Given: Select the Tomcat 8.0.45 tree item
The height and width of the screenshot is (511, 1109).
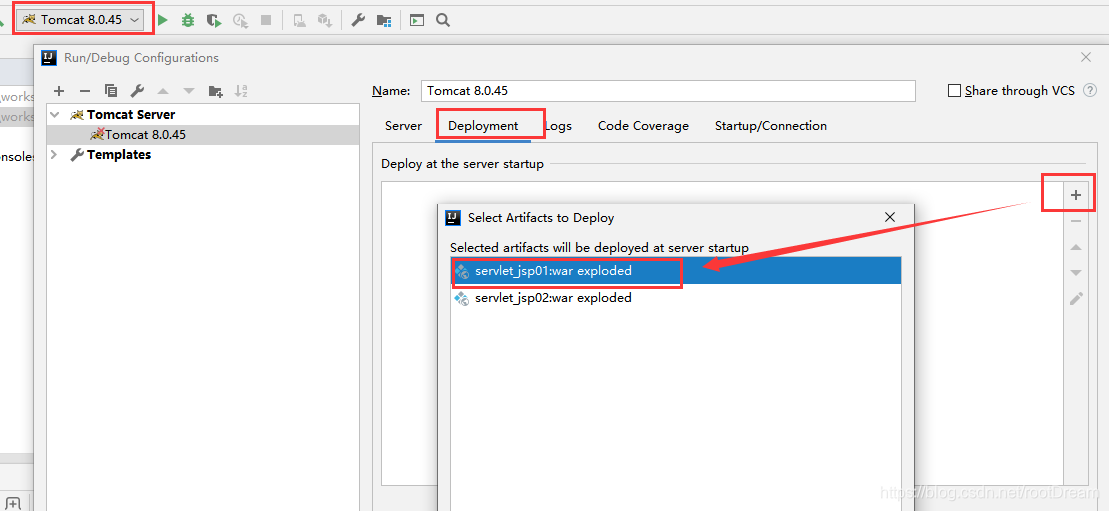Looking at the screenshot, I should [204, 134].
